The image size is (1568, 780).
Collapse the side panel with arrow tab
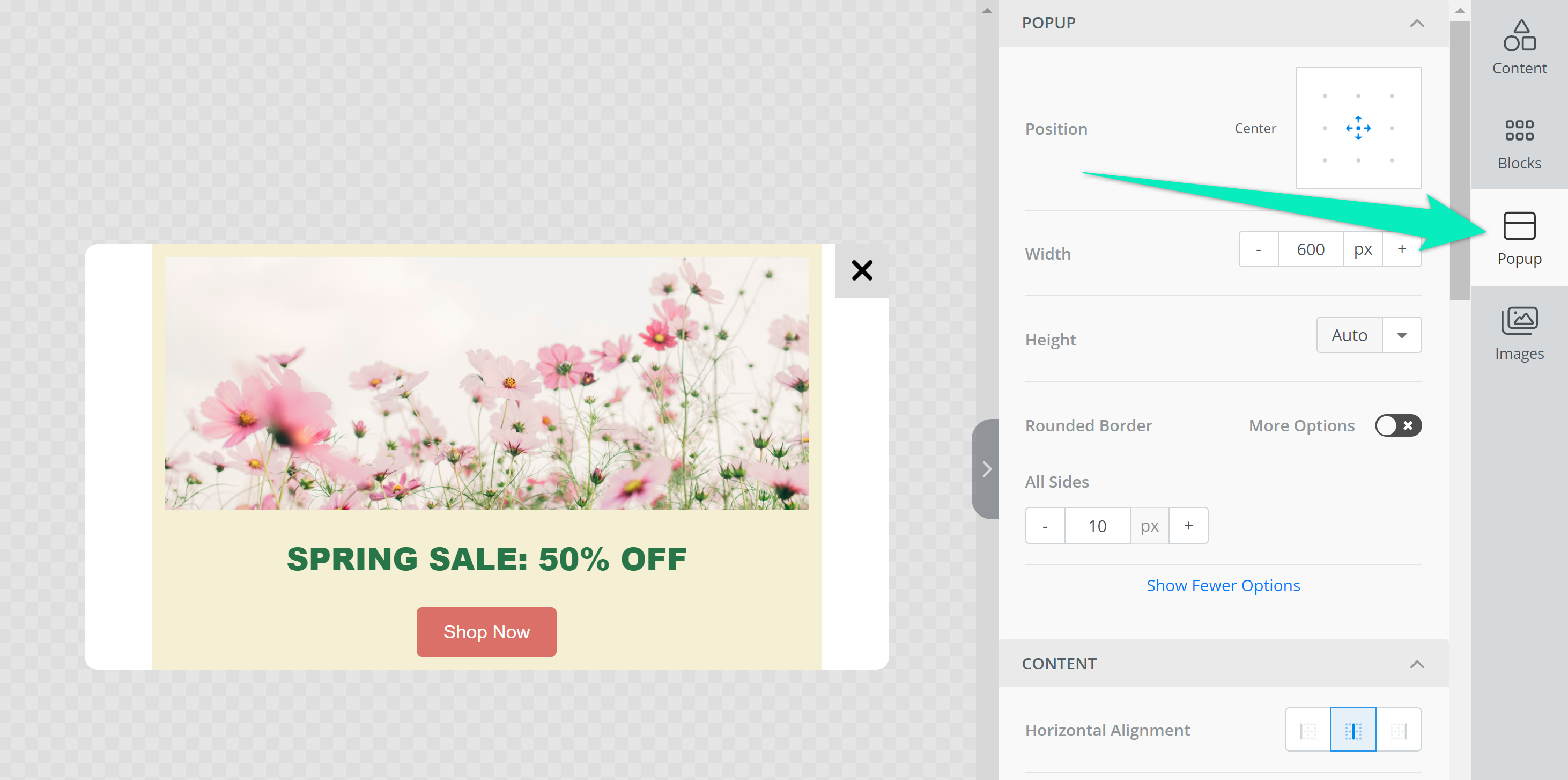pyautogui.click(x=986, y=469)
